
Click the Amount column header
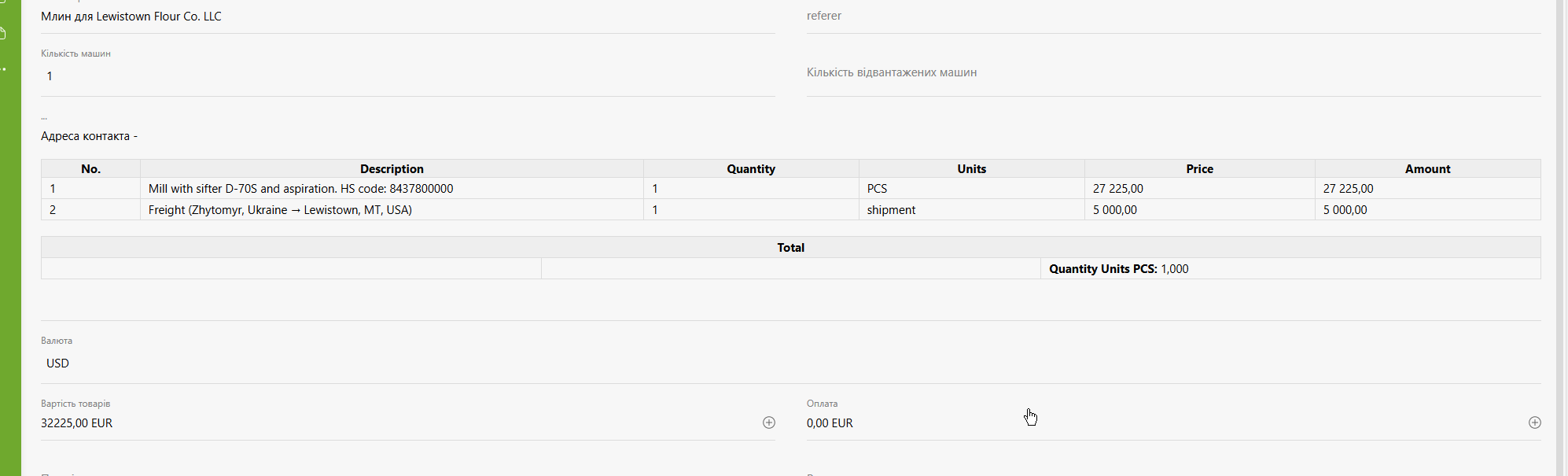(x=1427, y=169)
